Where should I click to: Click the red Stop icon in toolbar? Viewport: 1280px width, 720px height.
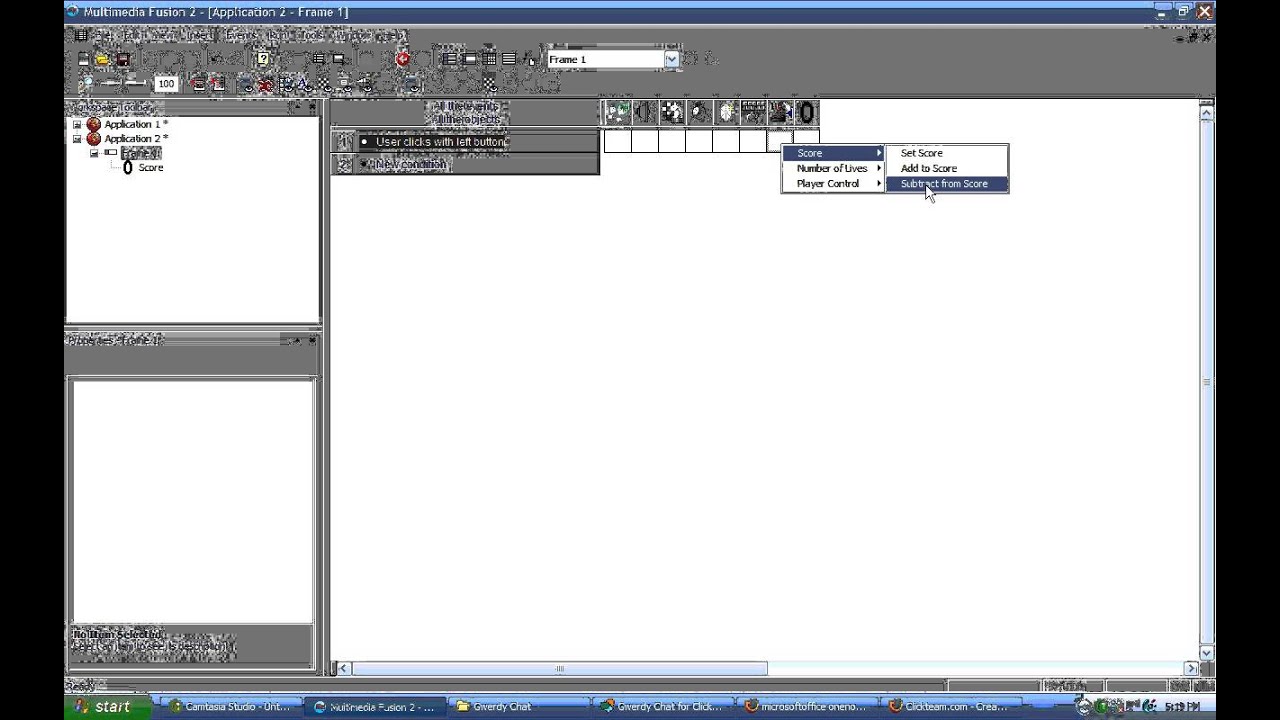402,59
